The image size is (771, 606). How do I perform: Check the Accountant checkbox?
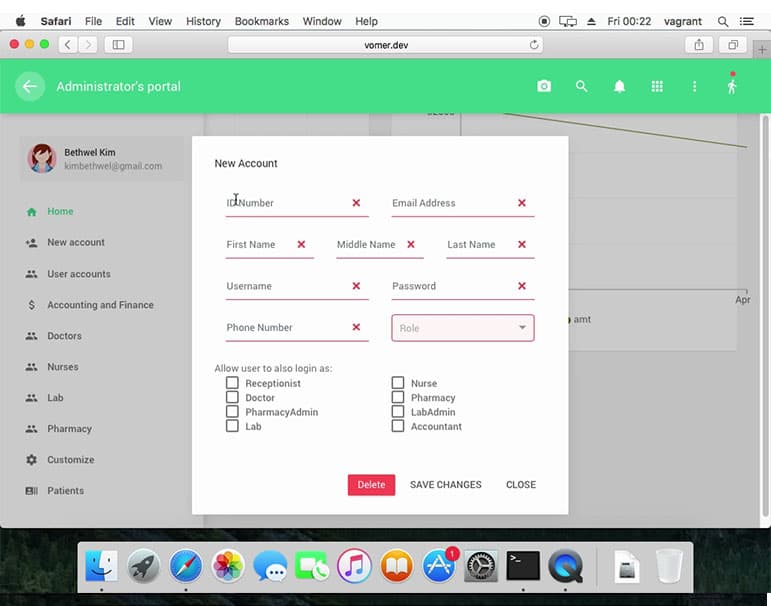(x=398, y=425)
